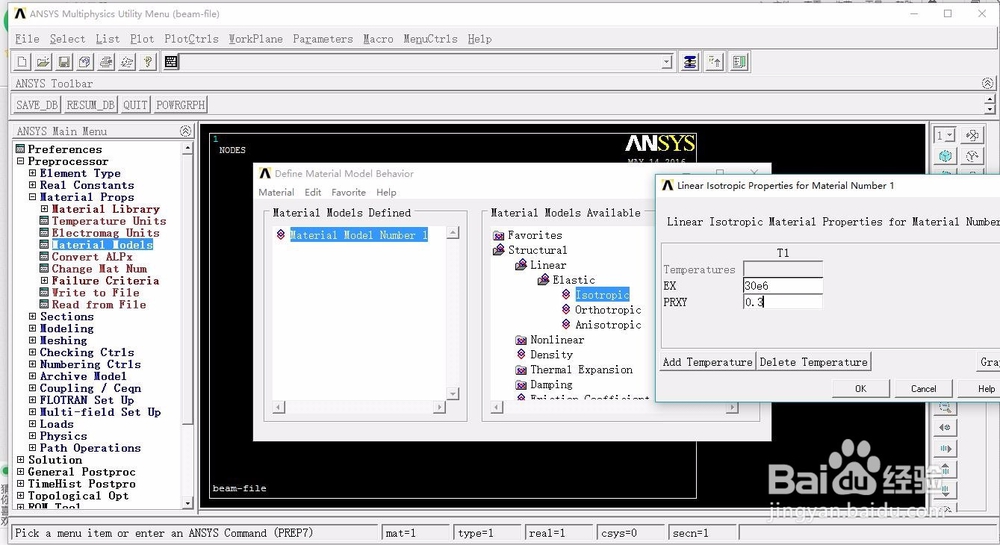The width and height of the screenshot is (1000, 545).
Task: Click the pan model up icon
Action: 945,469
